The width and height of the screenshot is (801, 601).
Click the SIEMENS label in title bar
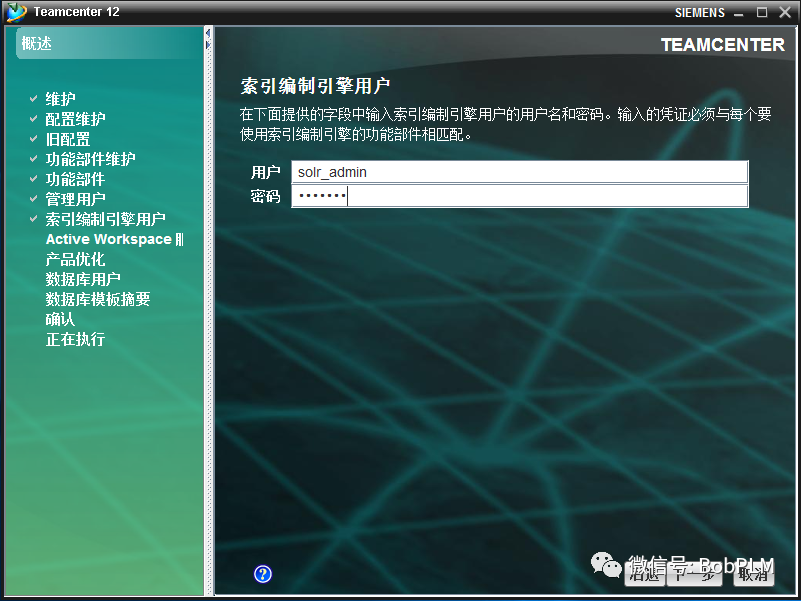[699, 13]
